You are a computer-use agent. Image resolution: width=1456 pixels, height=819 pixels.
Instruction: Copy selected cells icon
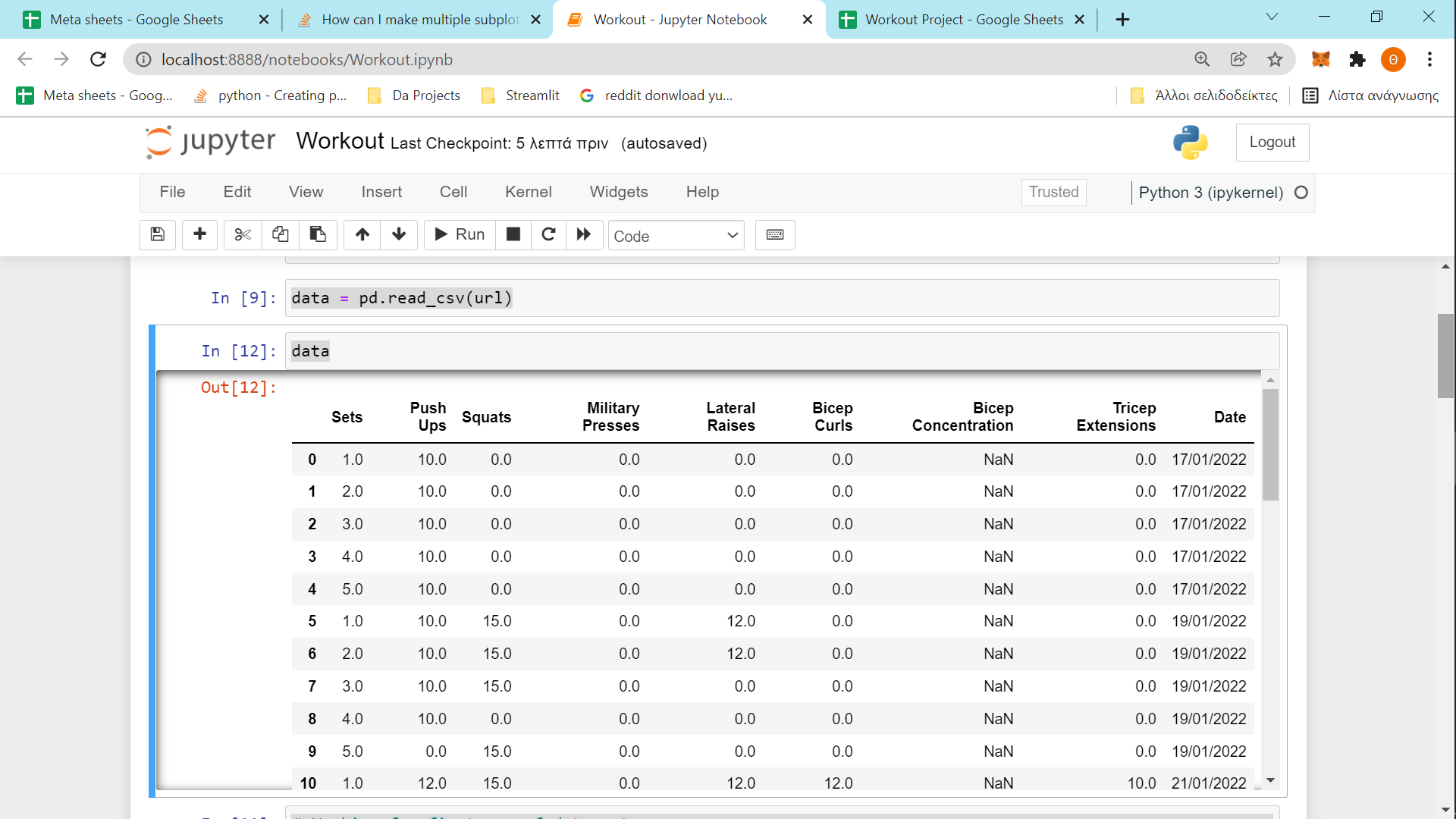(280, 235)
